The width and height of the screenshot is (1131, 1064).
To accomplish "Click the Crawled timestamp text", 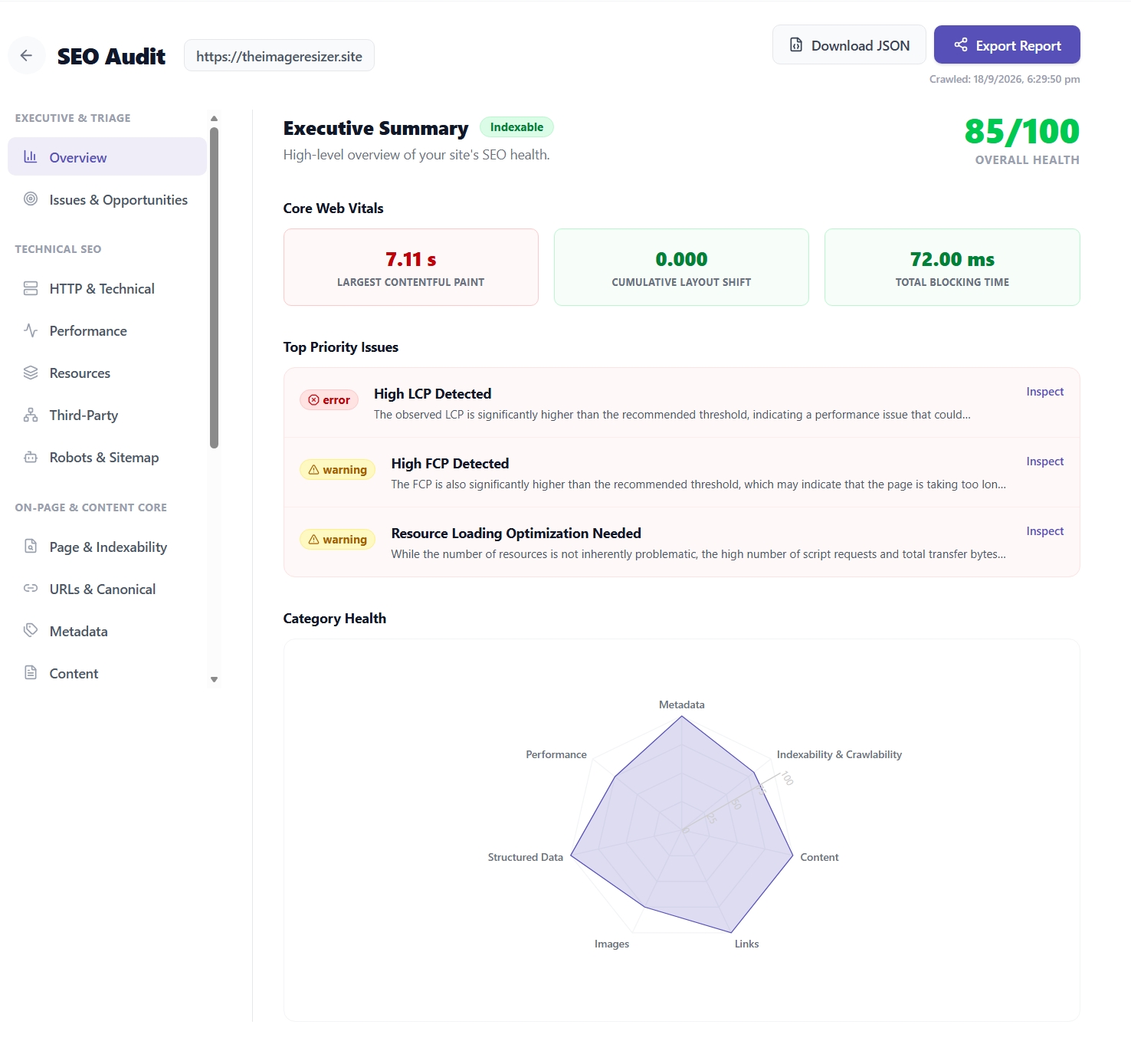I will [x=1005, y=79].
